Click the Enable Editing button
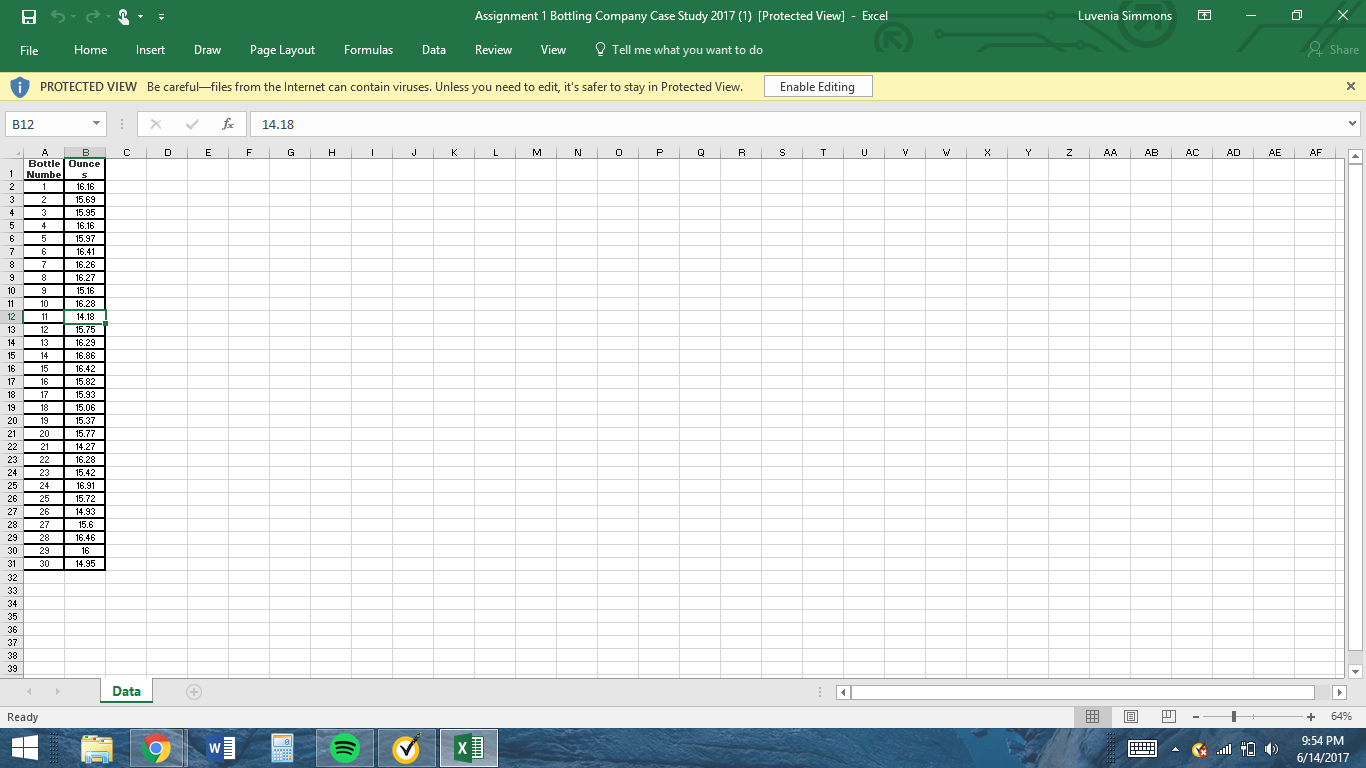This screenshot has height=768, width=1366. 817,87
